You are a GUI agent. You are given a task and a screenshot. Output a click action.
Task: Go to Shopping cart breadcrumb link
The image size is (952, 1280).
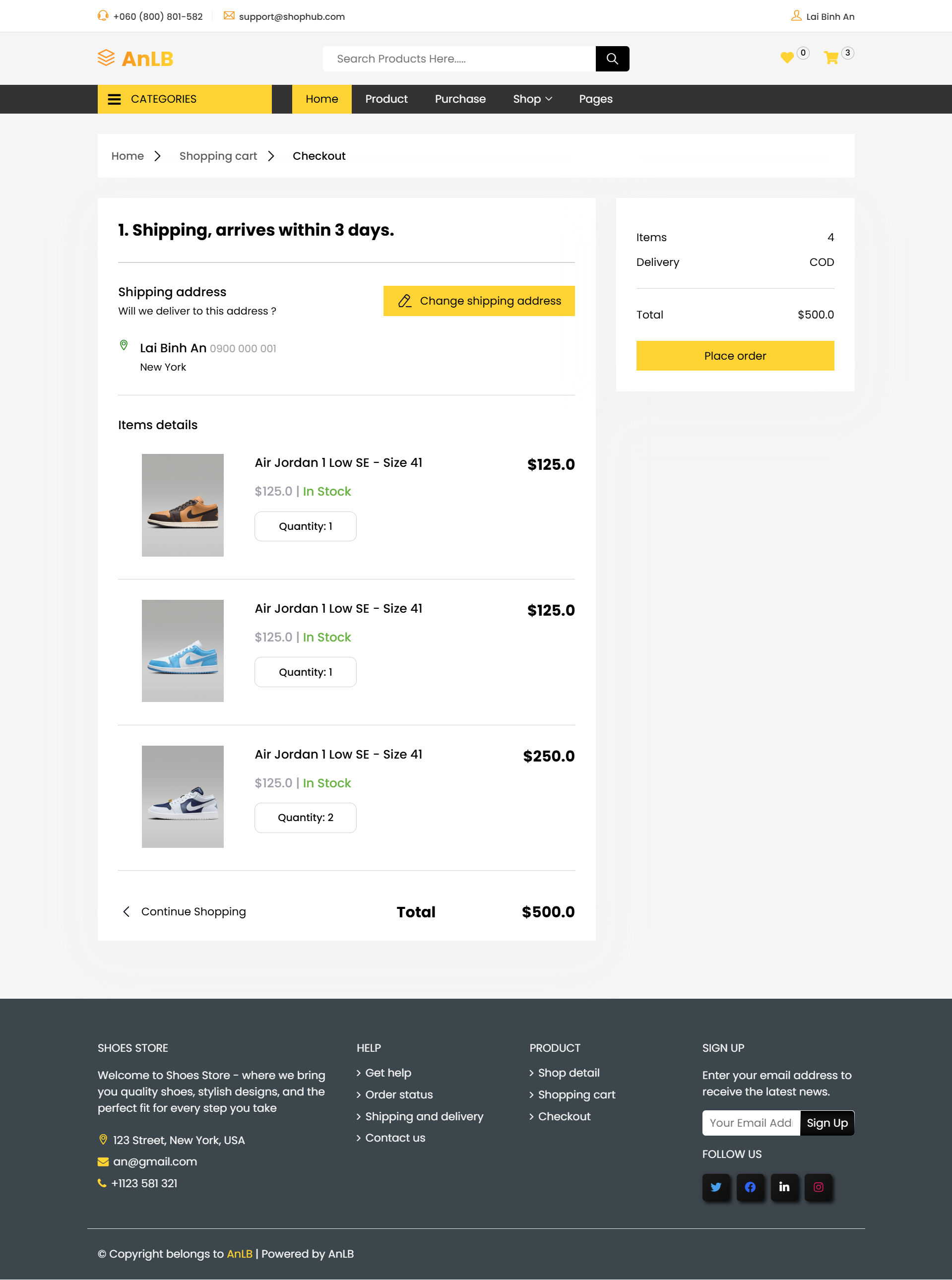pos(218,156)
